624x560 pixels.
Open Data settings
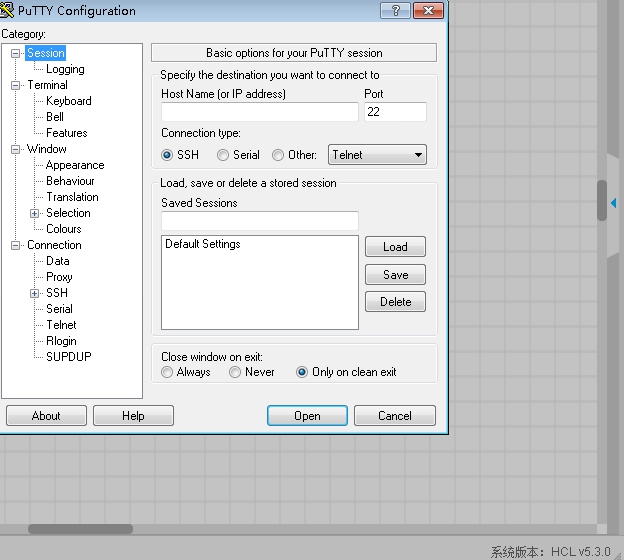58,261
